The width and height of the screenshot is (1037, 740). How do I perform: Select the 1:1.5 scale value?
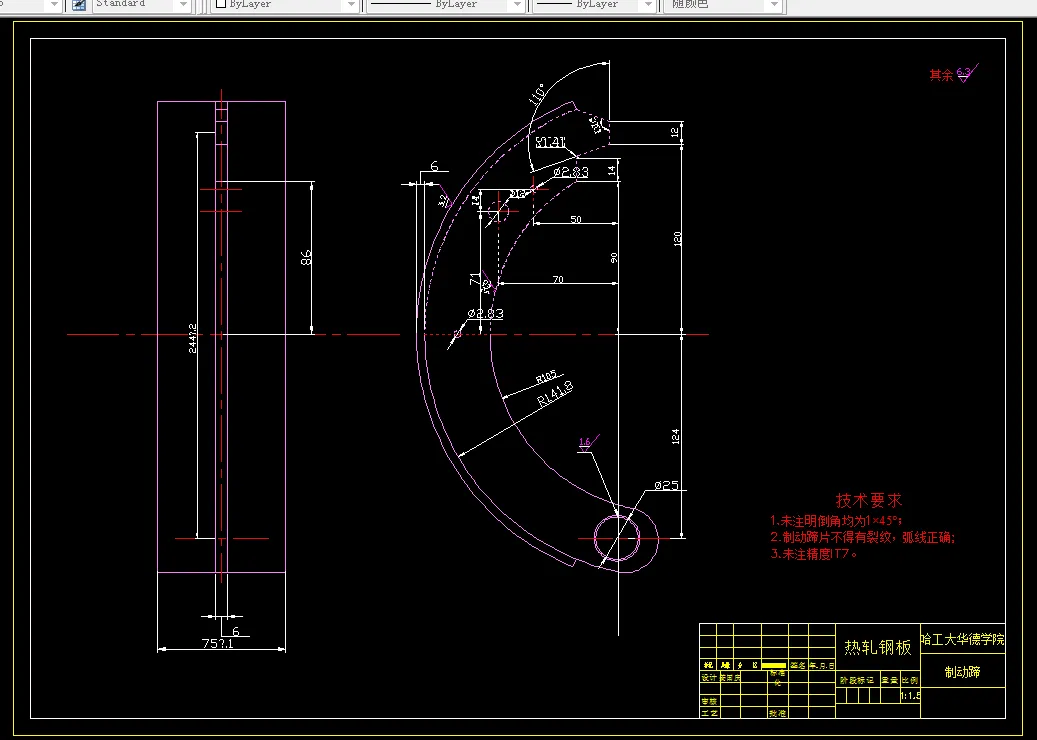[910, 696]
